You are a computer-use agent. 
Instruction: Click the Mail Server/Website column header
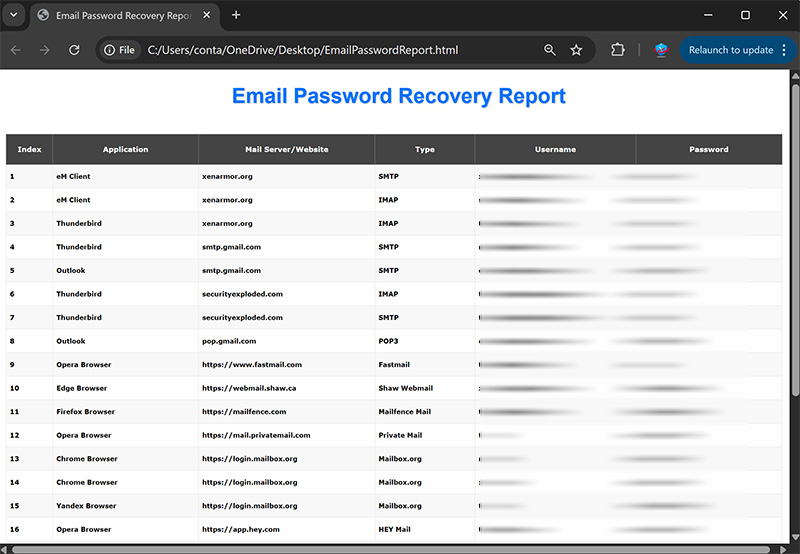point(287,149)
